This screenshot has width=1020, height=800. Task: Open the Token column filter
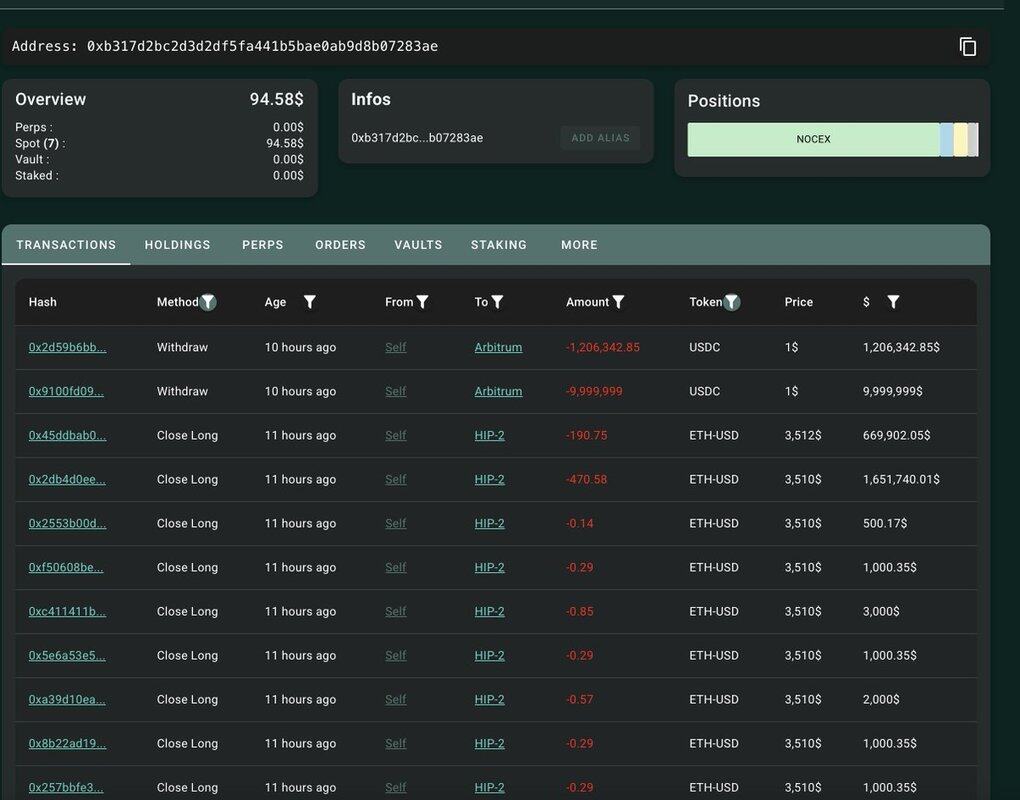732,302
